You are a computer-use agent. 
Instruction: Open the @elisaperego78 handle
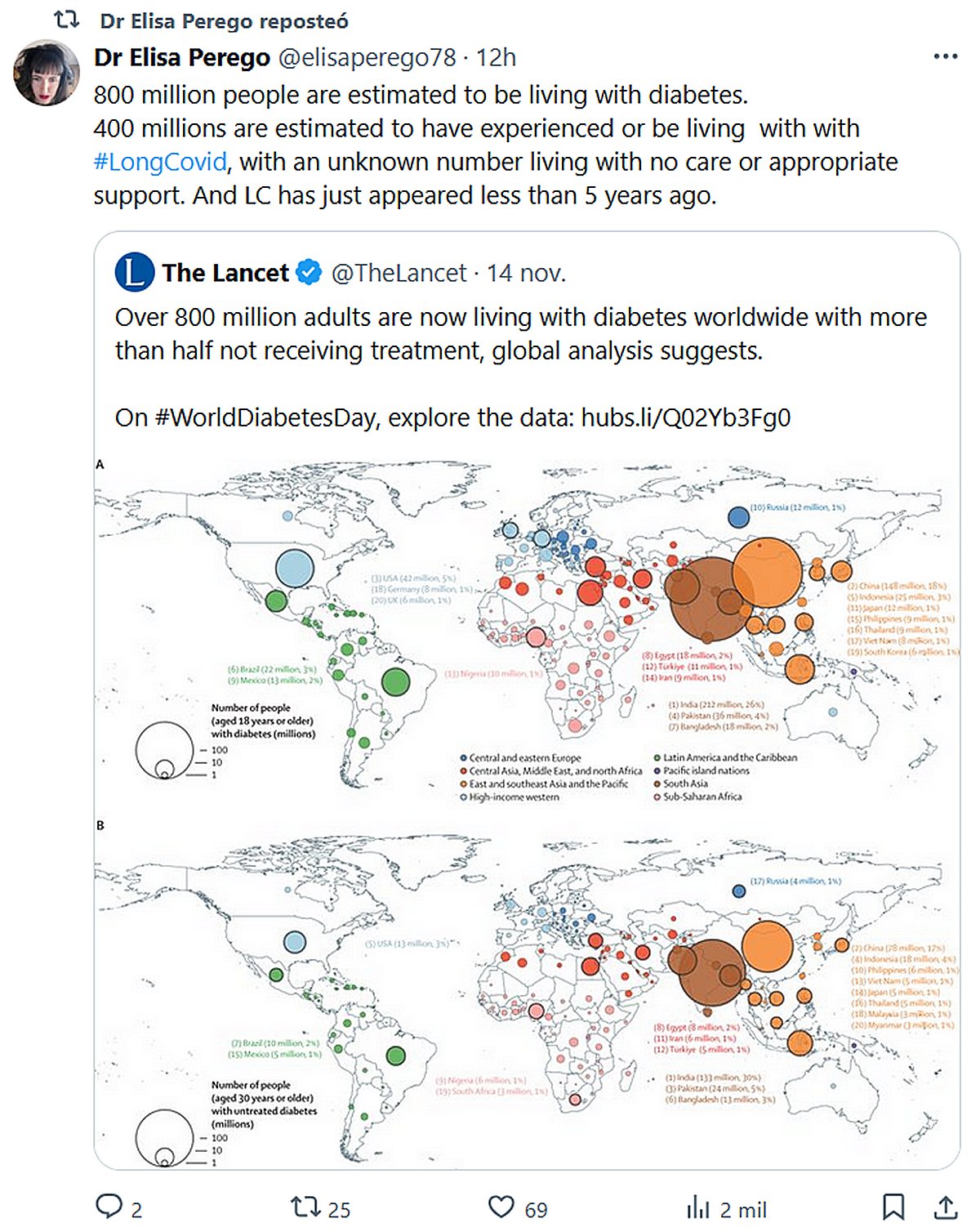[x=367, y=58]
